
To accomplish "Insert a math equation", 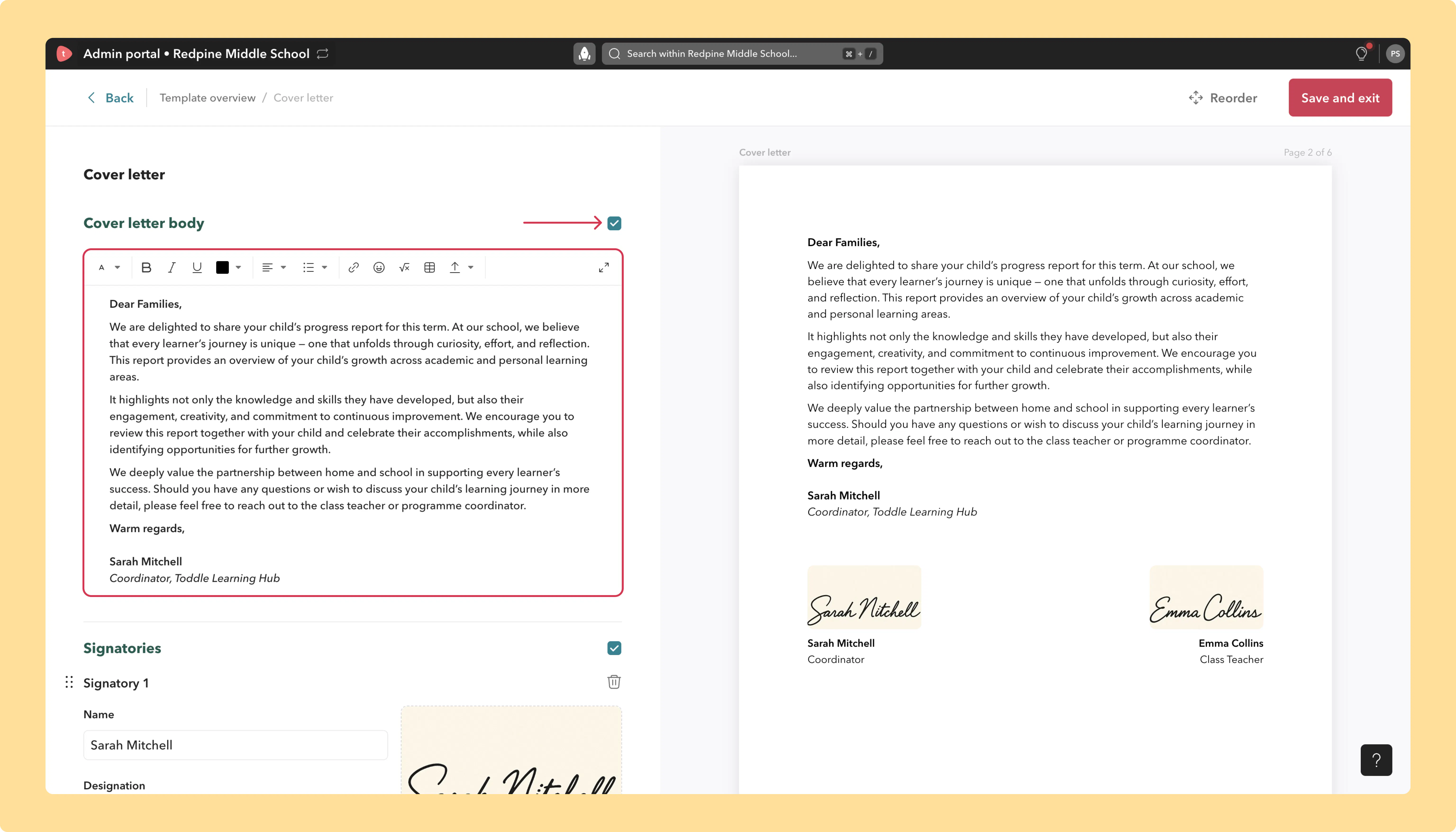I will 405,267.
